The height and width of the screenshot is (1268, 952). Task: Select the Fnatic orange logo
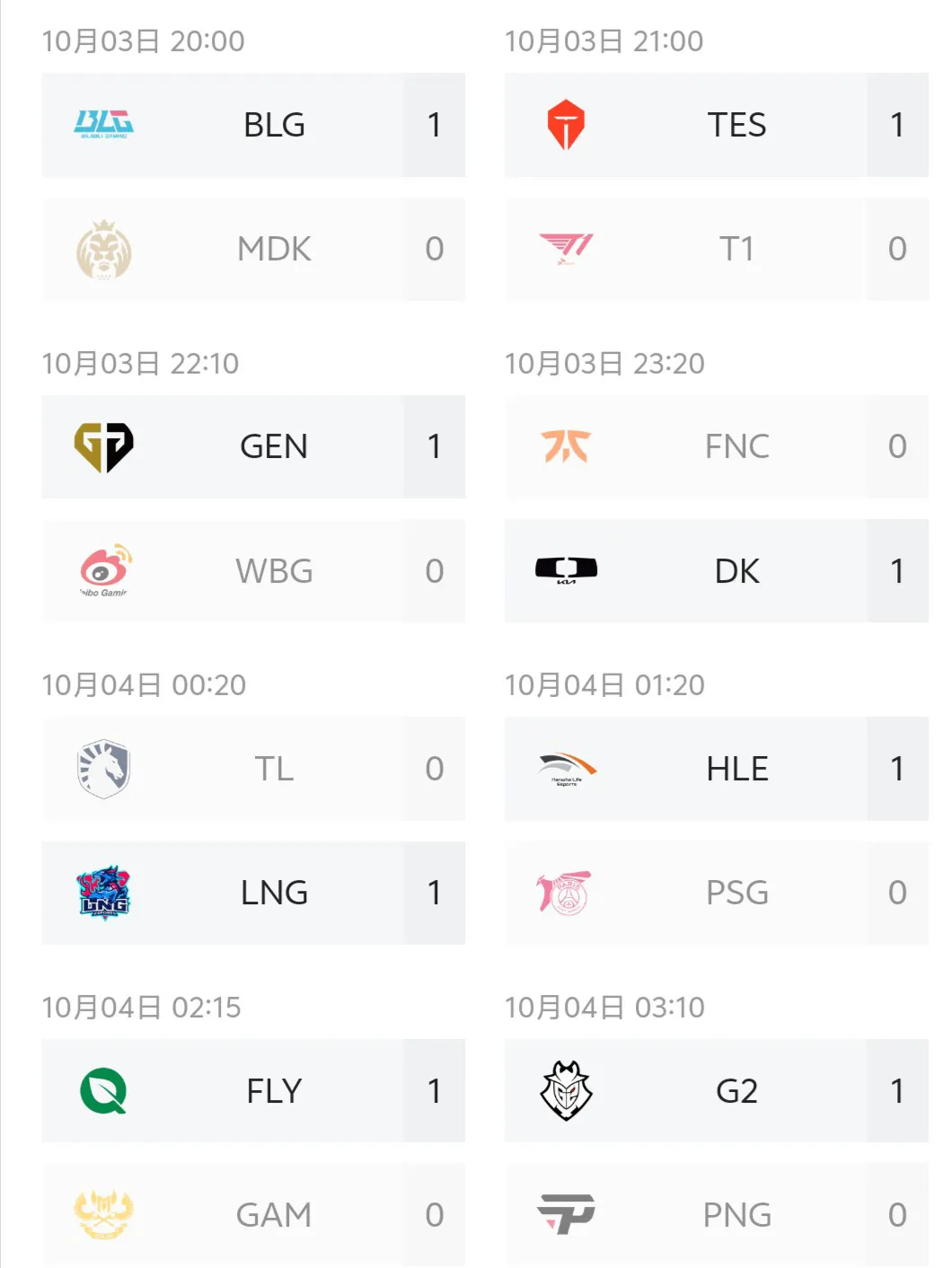pyautogui.click(x=566, y=446)
